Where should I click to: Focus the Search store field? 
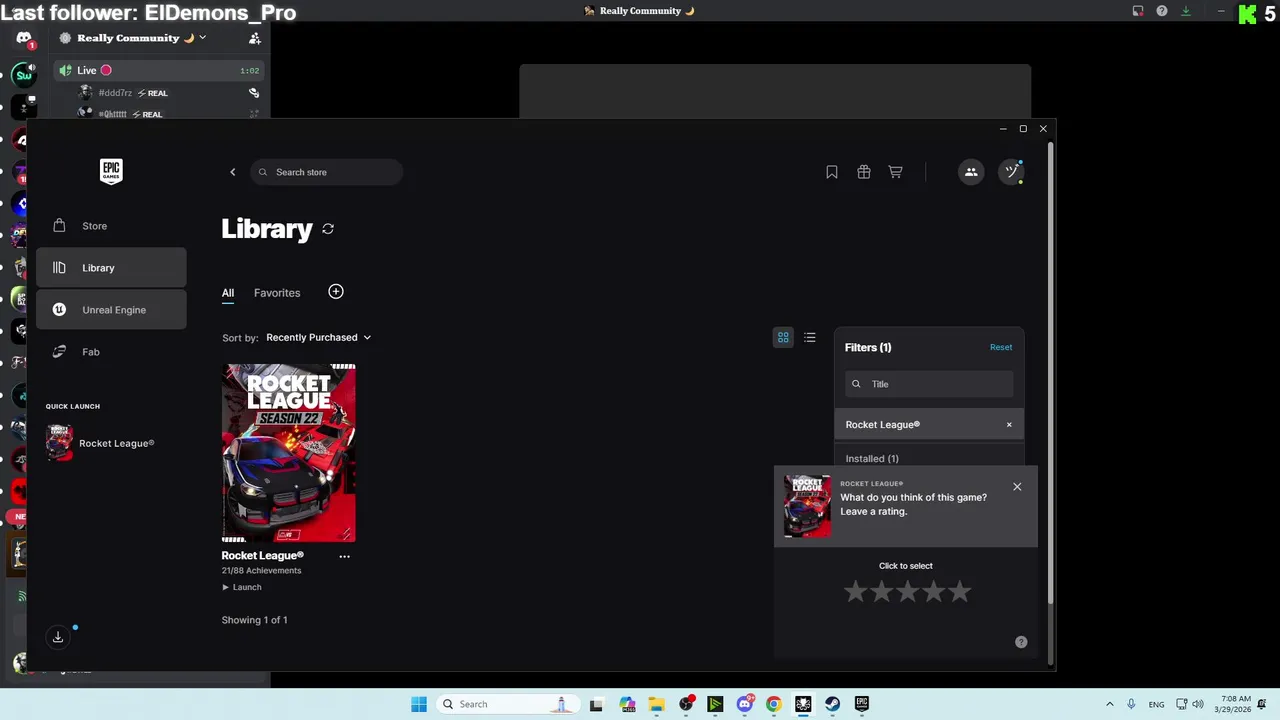tap(326, 172)
